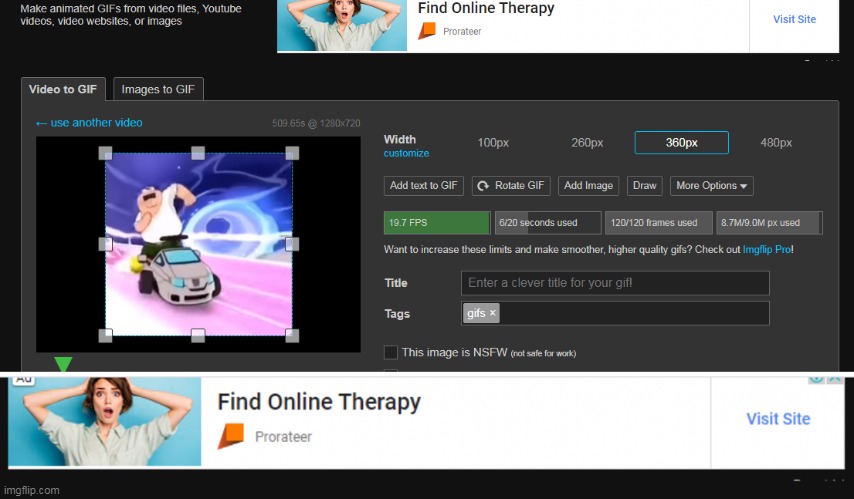Expand the More Options dropdown

click(x=712, y=186)
